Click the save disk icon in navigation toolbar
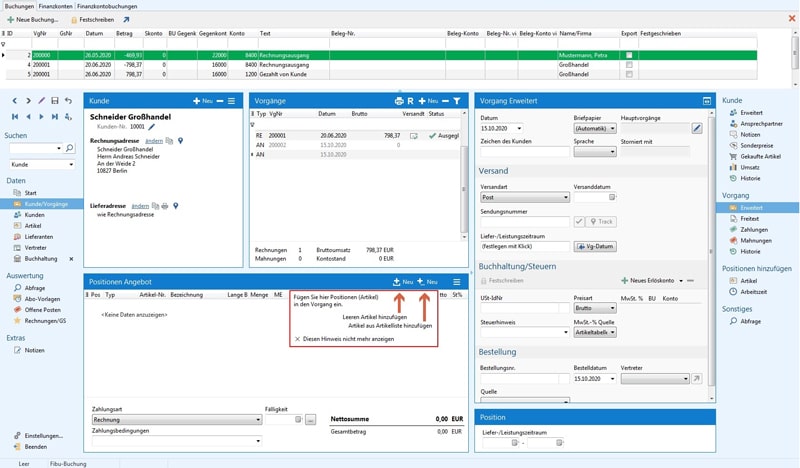The height and width of the screenshot is (468, 800). coord(54,101)
